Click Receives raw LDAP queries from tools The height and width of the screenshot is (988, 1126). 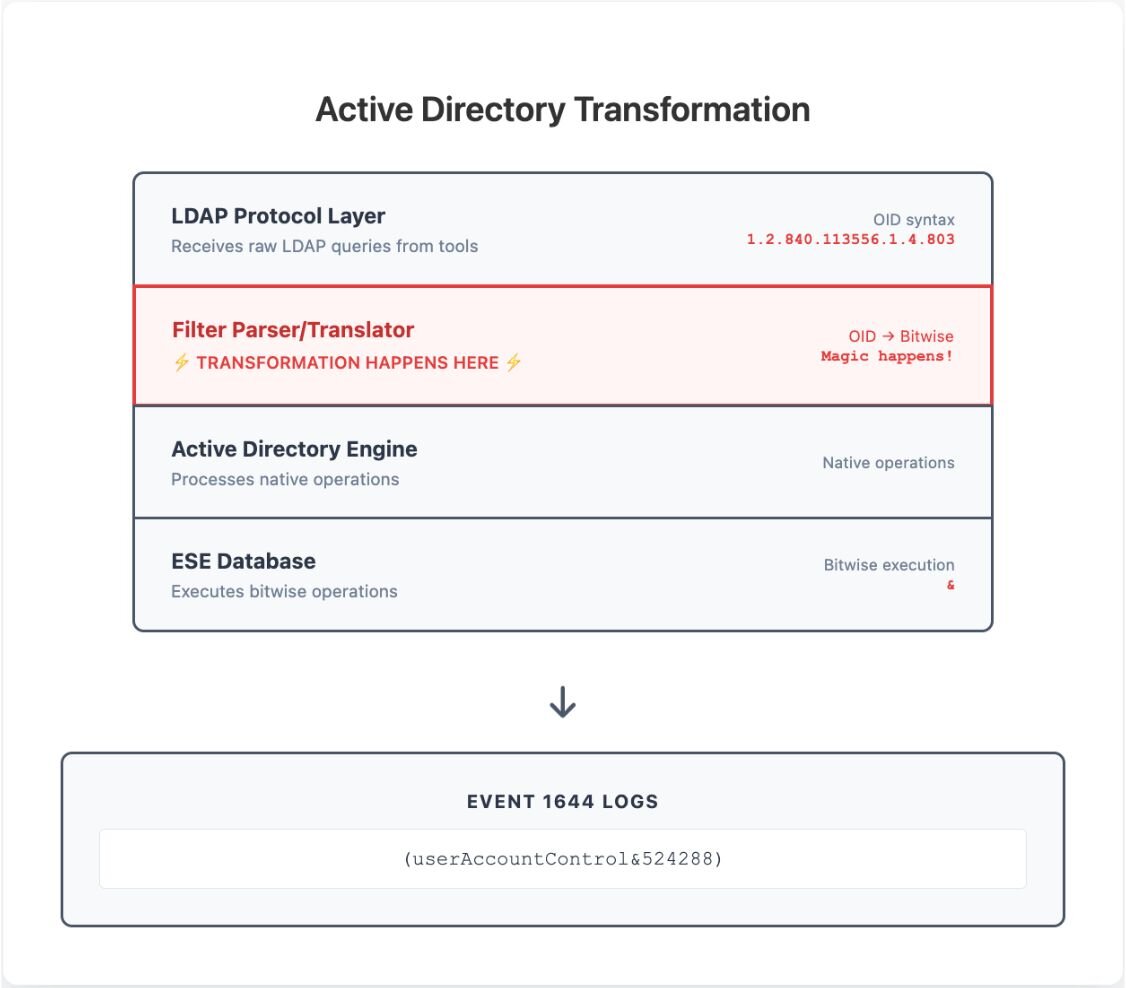click(324, 246)
